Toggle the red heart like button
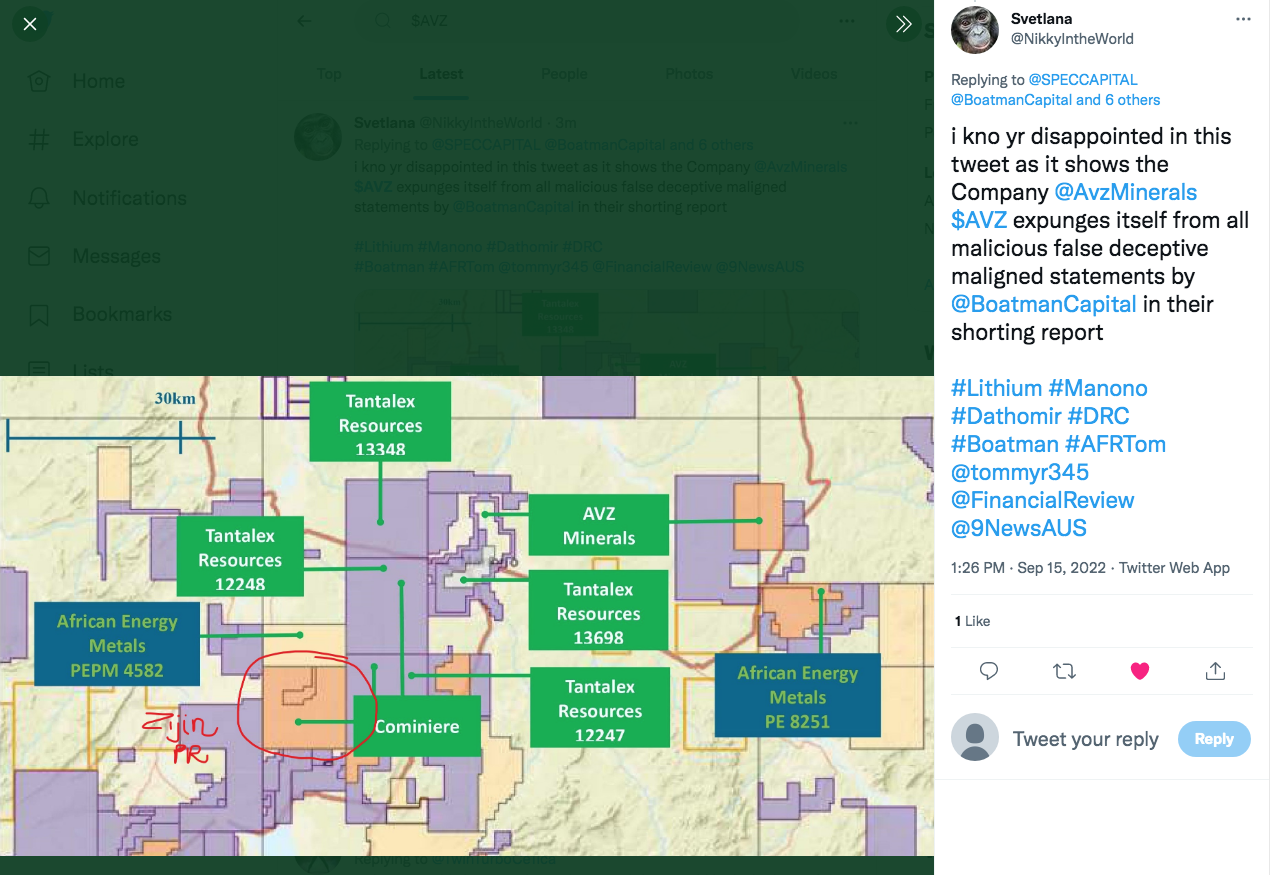The image size is (1270, 875). (x=1139, y=670)
